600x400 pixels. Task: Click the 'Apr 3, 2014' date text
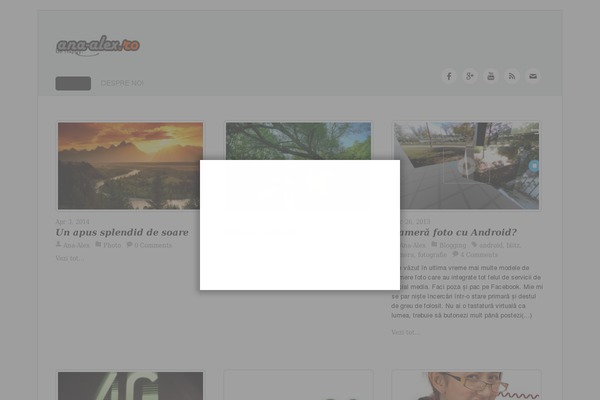coord(72,222)
